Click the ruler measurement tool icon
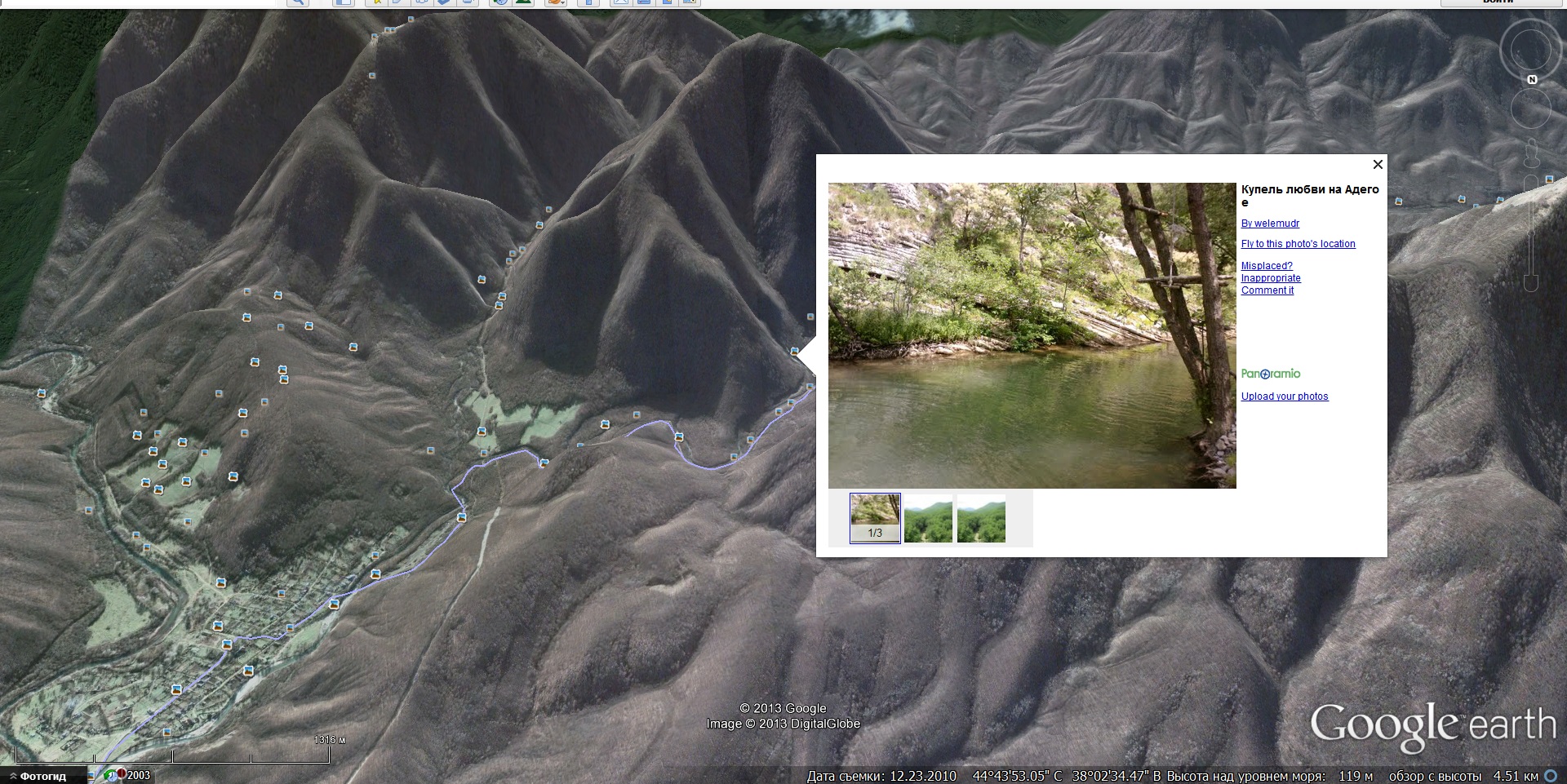 tap(588, 2)
